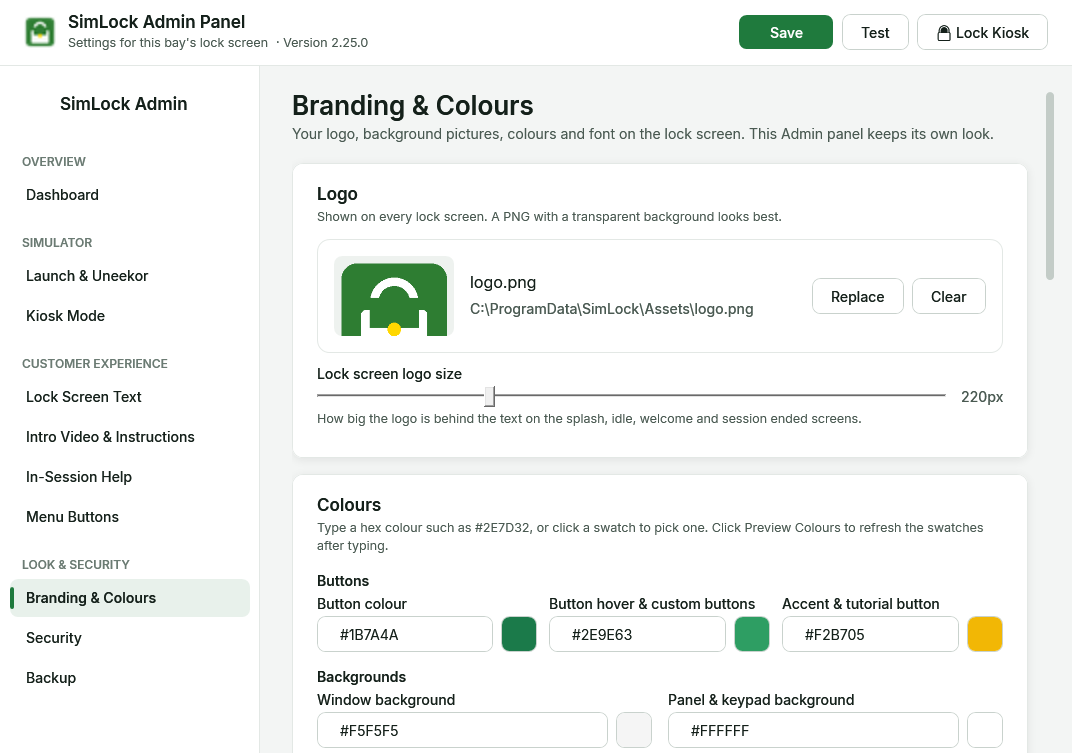Pick Button colour via dark green swatch
The width and height of the screenshot is (1072, 753).
[519, 634]
